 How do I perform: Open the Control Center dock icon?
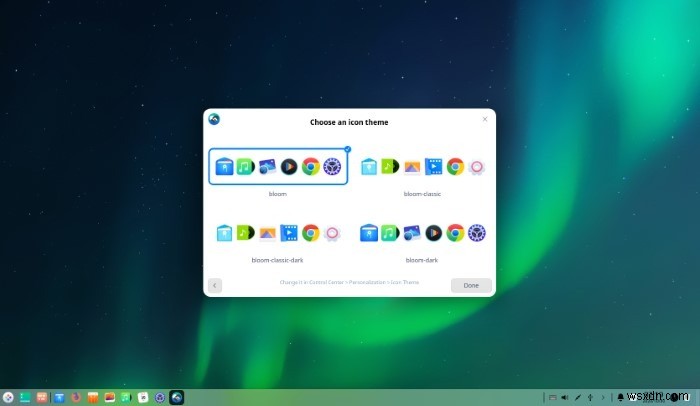[160, 397]
